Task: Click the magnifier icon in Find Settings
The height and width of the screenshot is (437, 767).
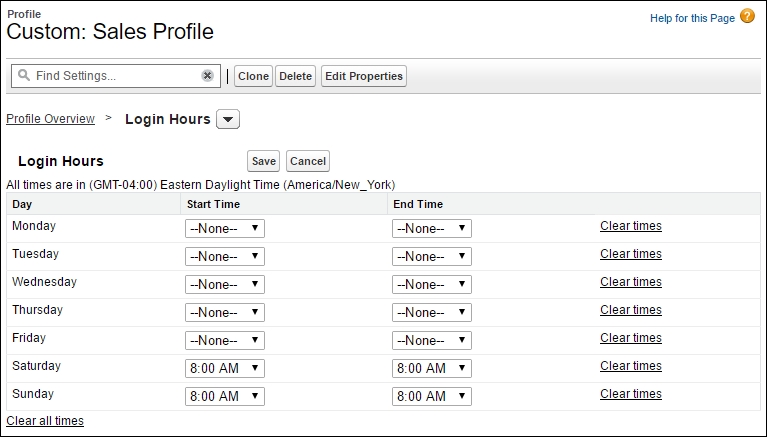Action: pos(23,75)
